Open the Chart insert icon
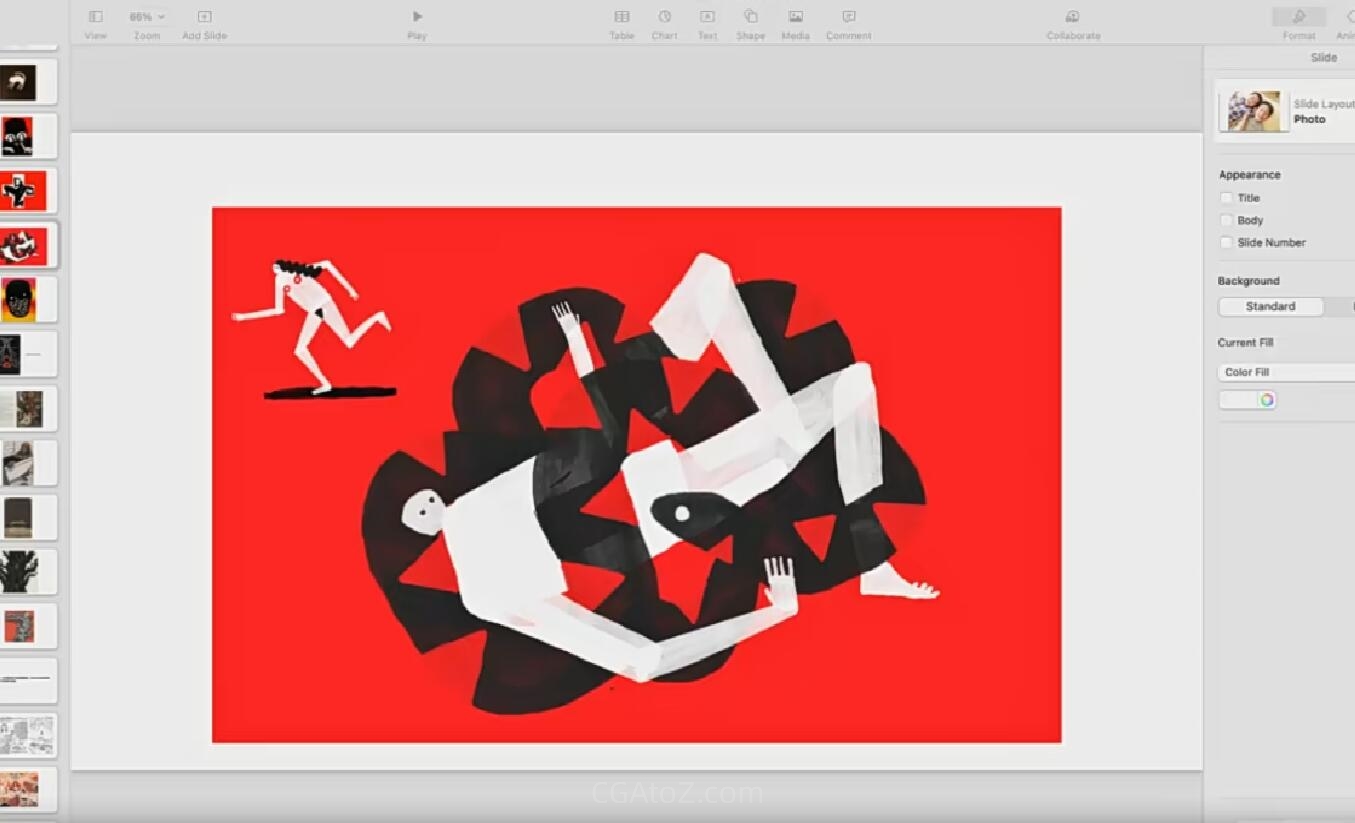 point(664,17)
